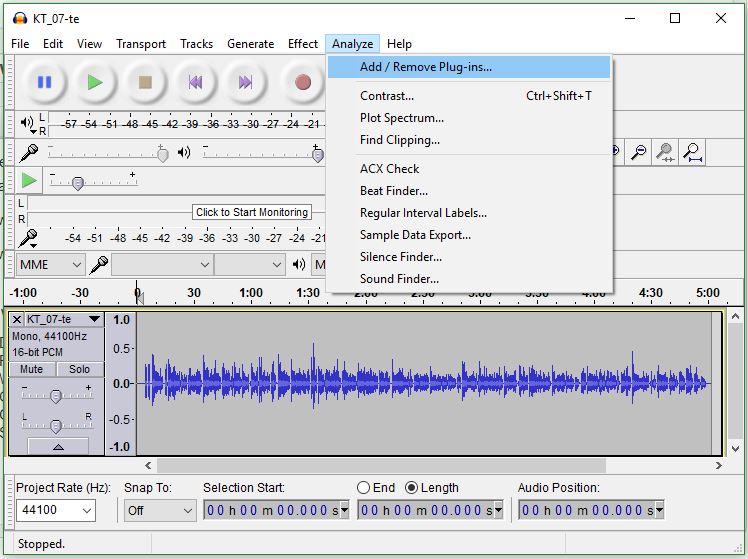The height and width of the screenshot is (559, 748).
Task: Start recording with the red Record button
Action: (x=302, y=83)
